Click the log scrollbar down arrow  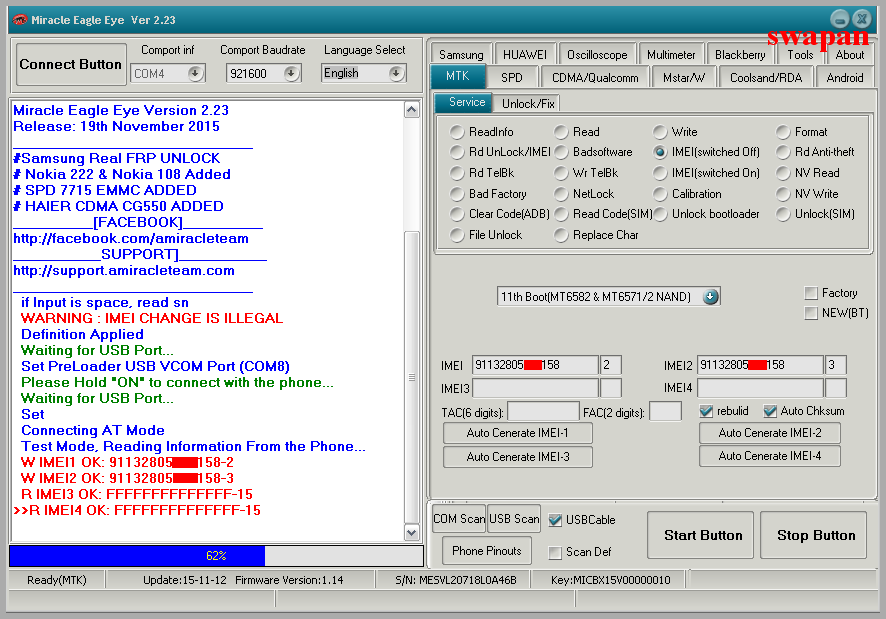412,533
